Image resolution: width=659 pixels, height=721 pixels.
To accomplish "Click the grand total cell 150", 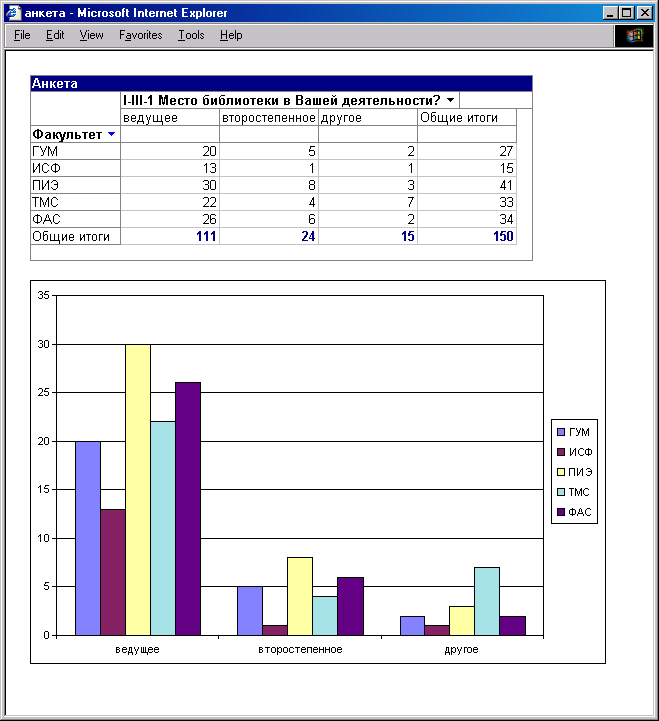I will [x=467, y=236].
